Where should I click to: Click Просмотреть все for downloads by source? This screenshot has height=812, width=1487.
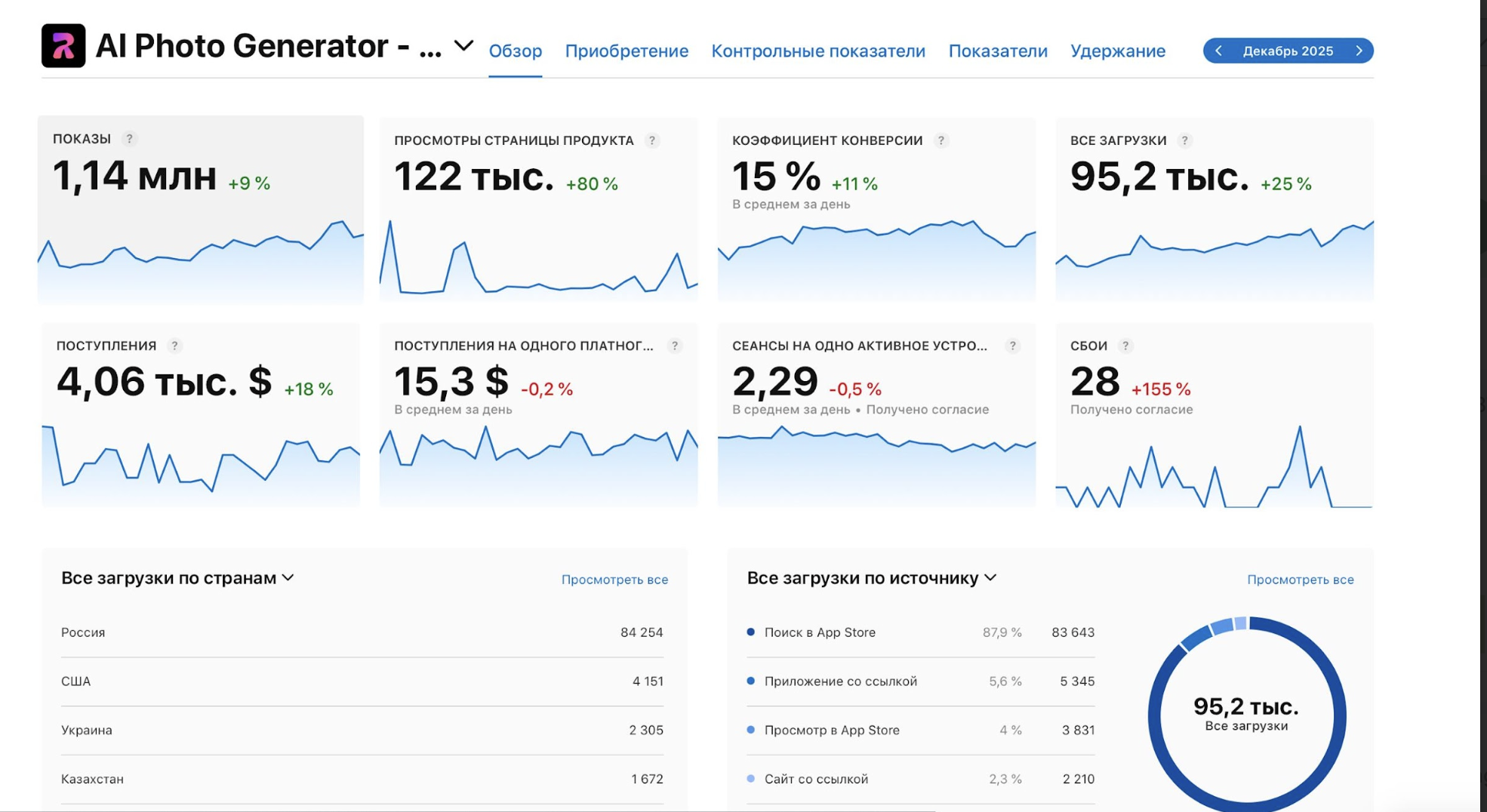click(x=1300, y=580)
